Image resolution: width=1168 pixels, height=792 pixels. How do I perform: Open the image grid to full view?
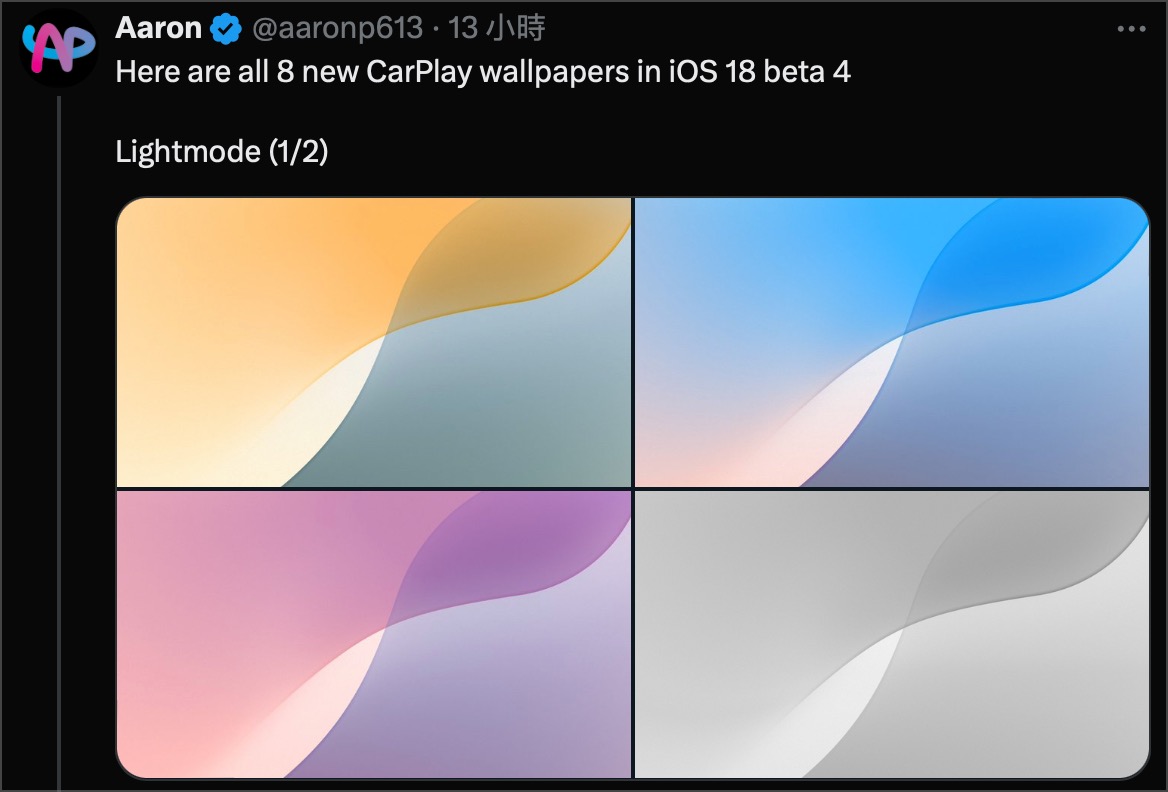633,488
